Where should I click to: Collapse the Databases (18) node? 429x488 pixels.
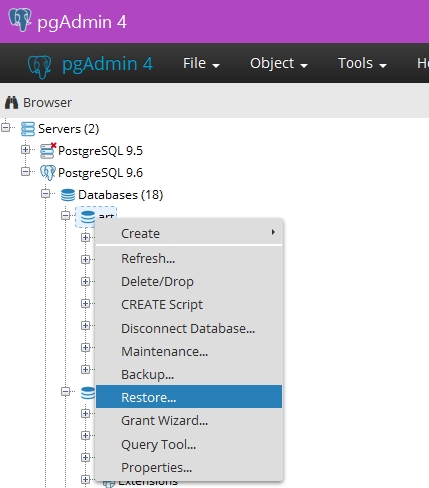coord(45,194)
